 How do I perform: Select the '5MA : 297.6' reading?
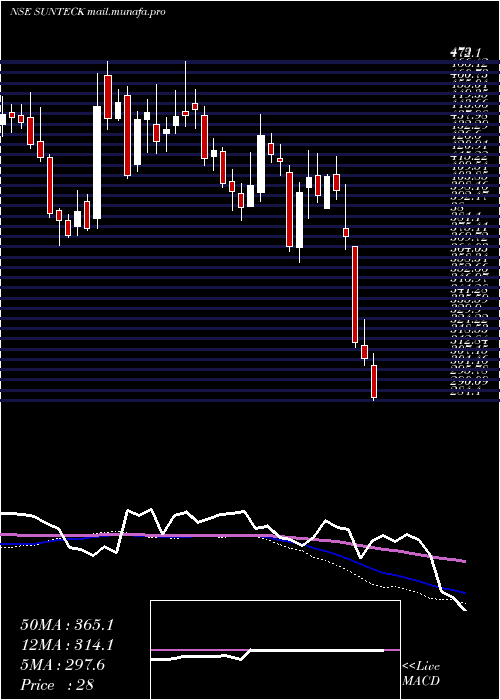click(x=62, y=665)
